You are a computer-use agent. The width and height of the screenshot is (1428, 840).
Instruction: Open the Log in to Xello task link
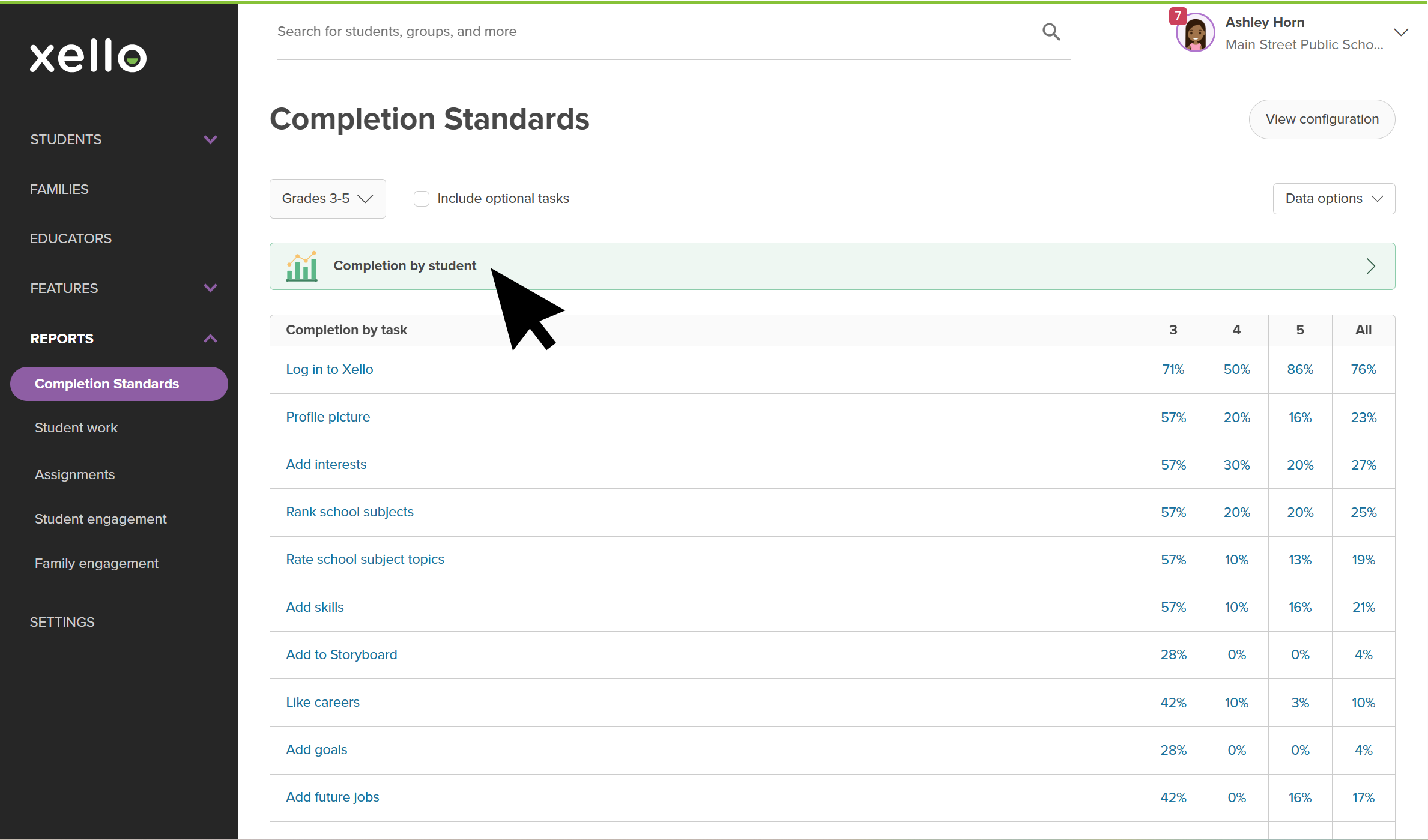pos(330,370)
